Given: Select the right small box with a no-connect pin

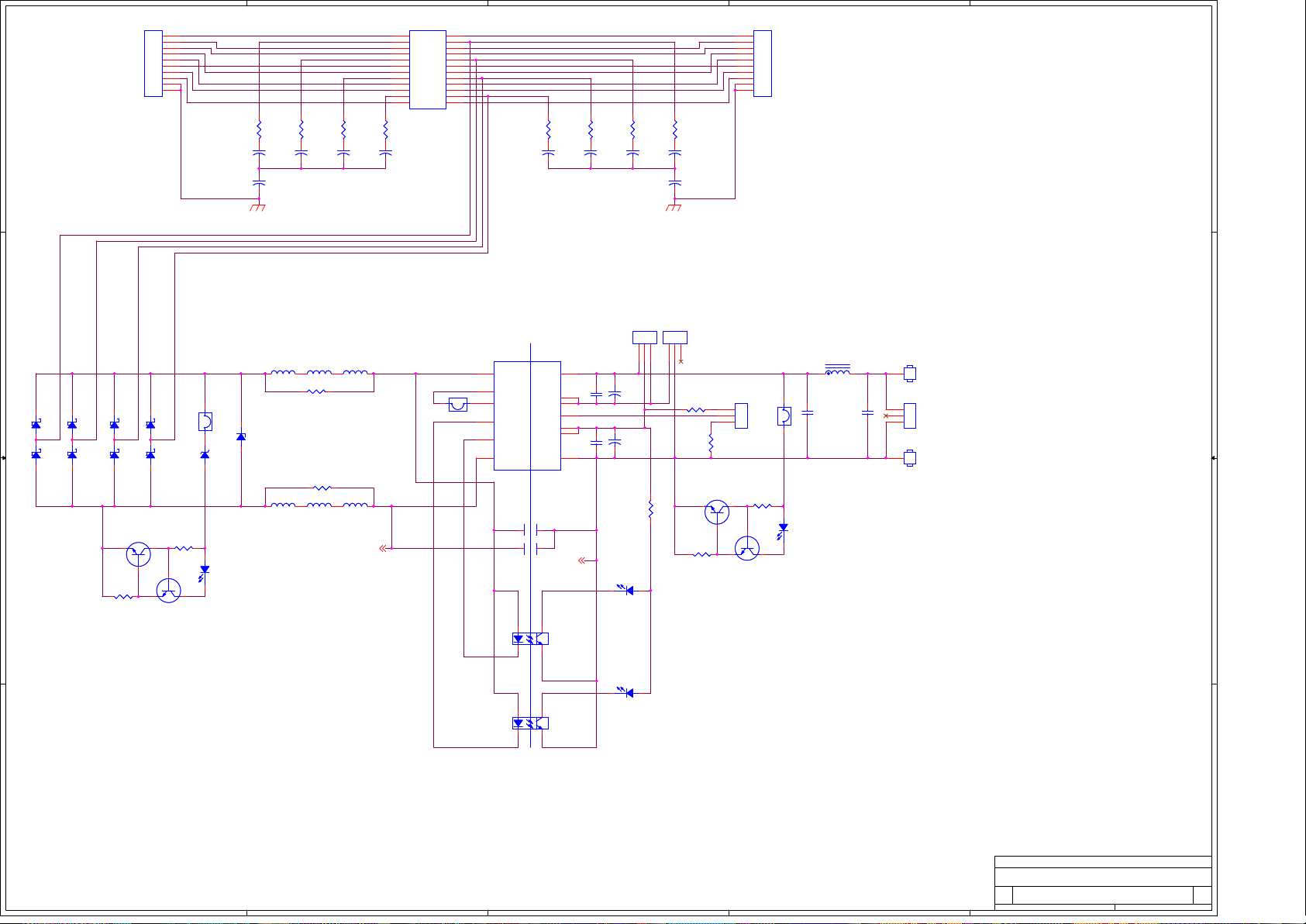Looking at the screenshot, I should point(675,337).
